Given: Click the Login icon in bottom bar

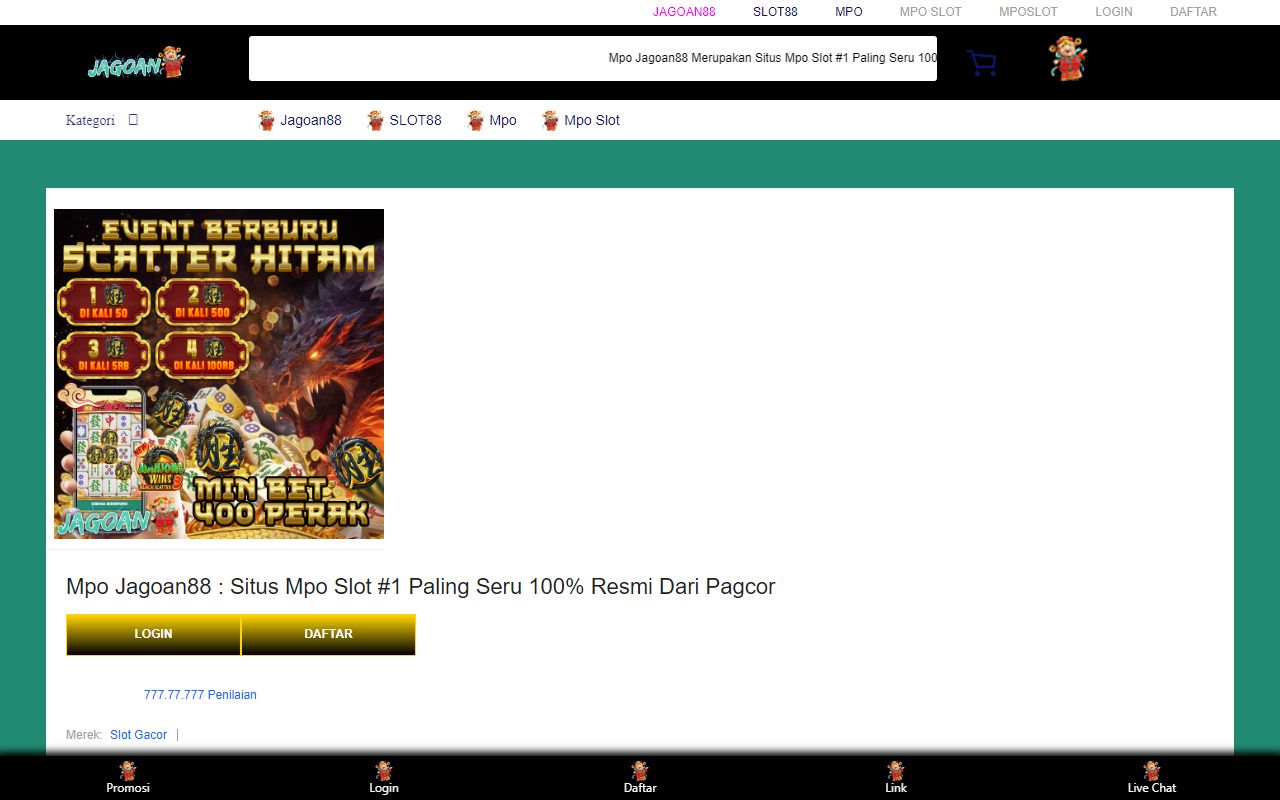Looking at the screenshot, I should click(384, 772).
